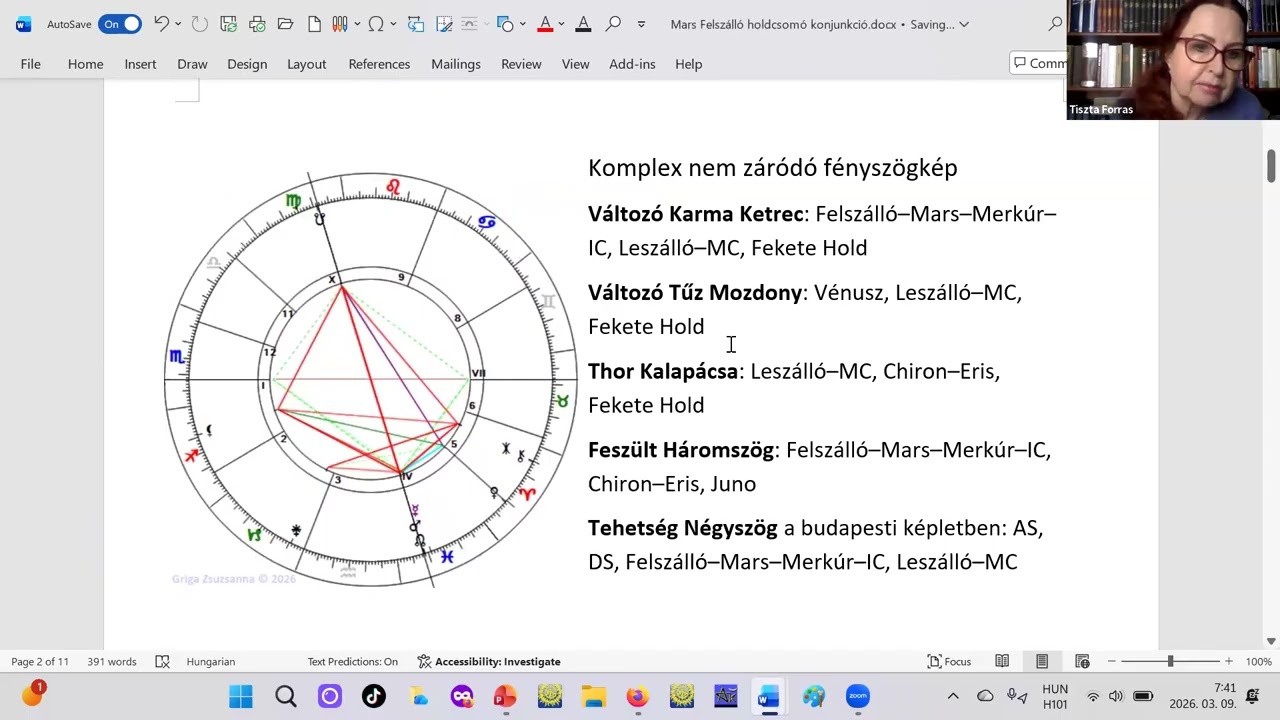Image resolution: width=1280 pixels, height=720 pixels.
Task: Open the Add-ins tab
Action: (x=632, y=64)
